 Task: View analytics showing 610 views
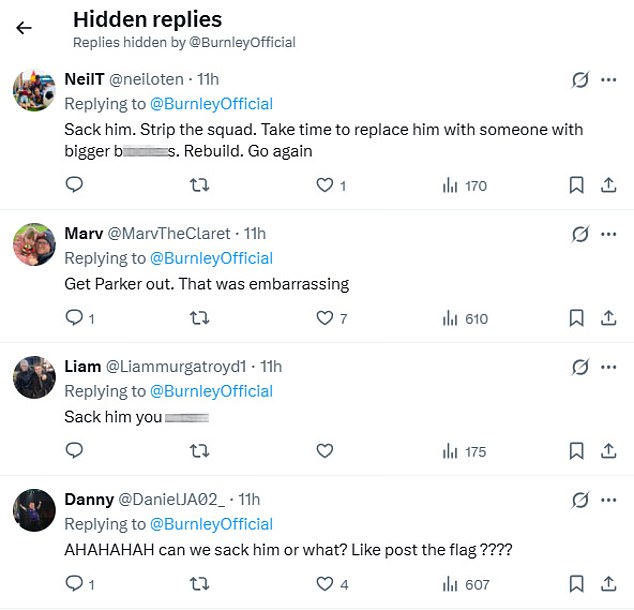pos(465,318)
